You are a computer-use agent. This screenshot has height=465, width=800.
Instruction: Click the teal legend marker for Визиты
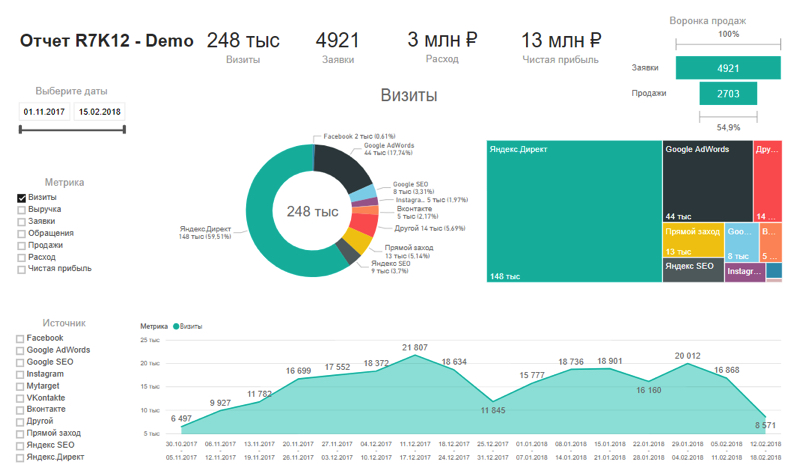[176, 327]
